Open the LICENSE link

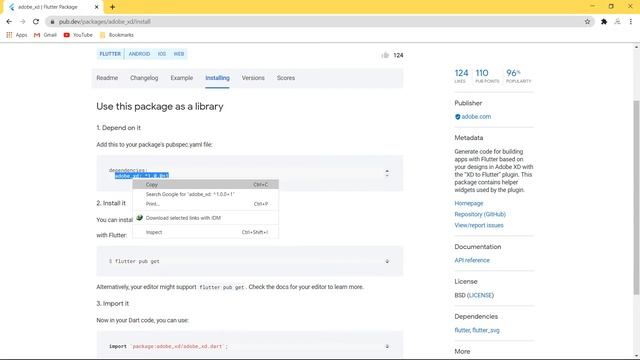point(480,296)
